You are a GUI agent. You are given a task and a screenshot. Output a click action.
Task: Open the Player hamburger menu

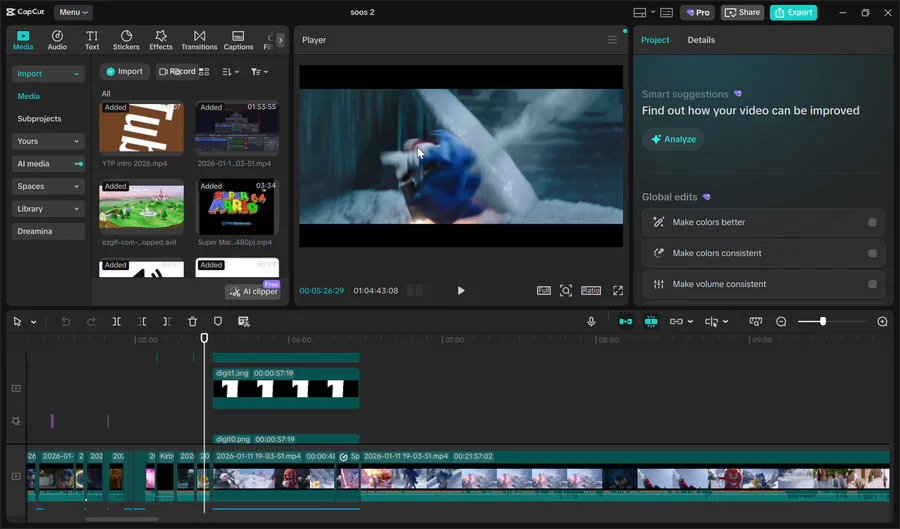click(612, 40)
